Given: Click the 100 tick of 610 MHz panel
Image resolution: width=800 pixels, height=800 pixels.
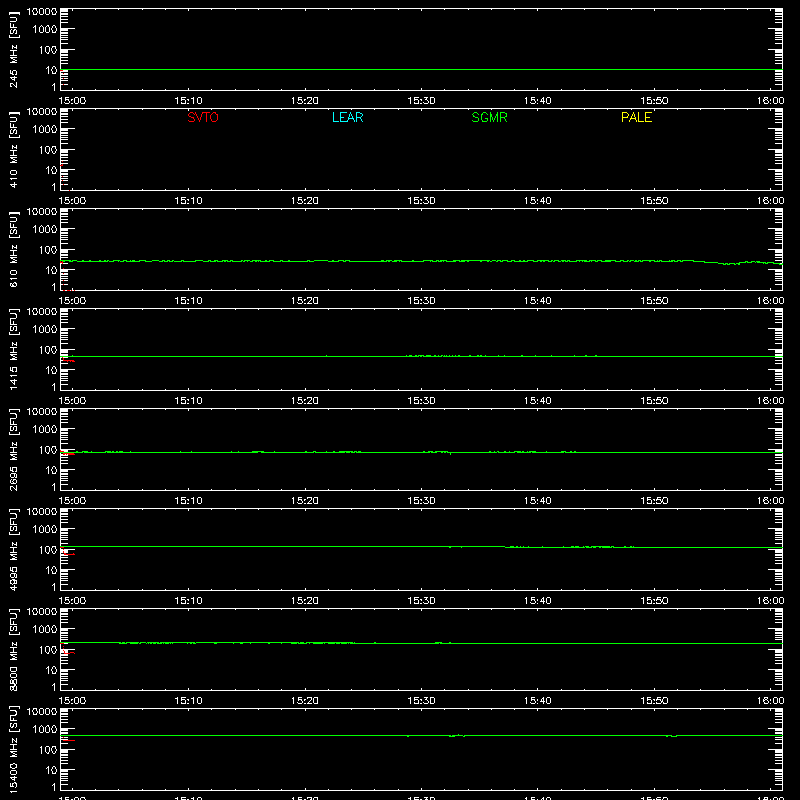Looking at the screenshot, I should (x=48, y=250).
